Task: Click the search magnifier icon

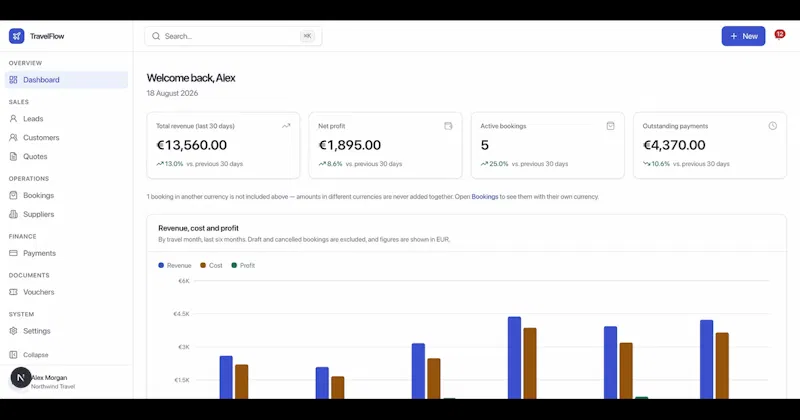Action: point(156,36)
